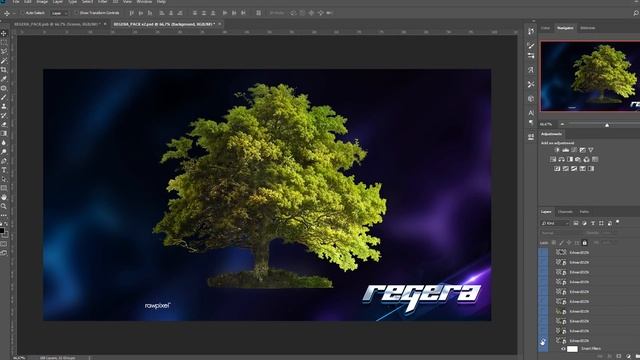640x360 pixels.
Task: Open the Window menu
Action: tap(144, 2)
